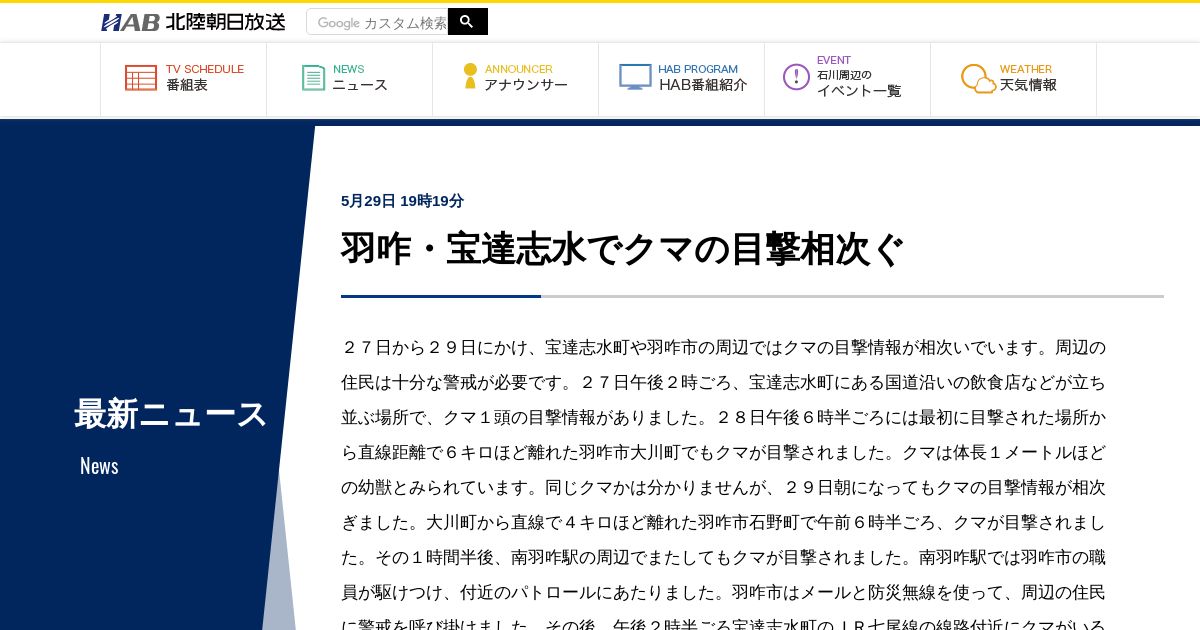
Task: Open the 番組表 menu label
Action: click(x=187, y=85)
